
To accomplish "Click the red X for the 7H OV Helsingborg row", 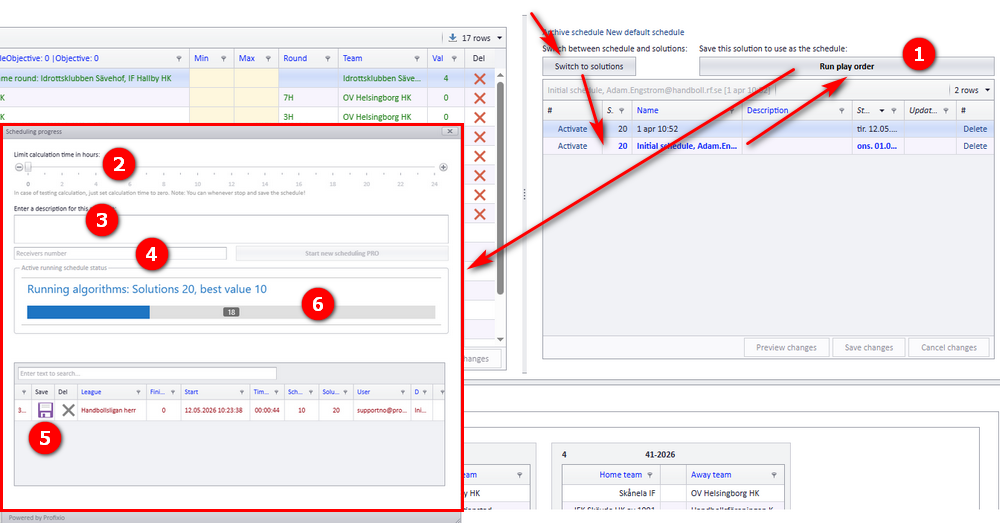I will (480, 98).
